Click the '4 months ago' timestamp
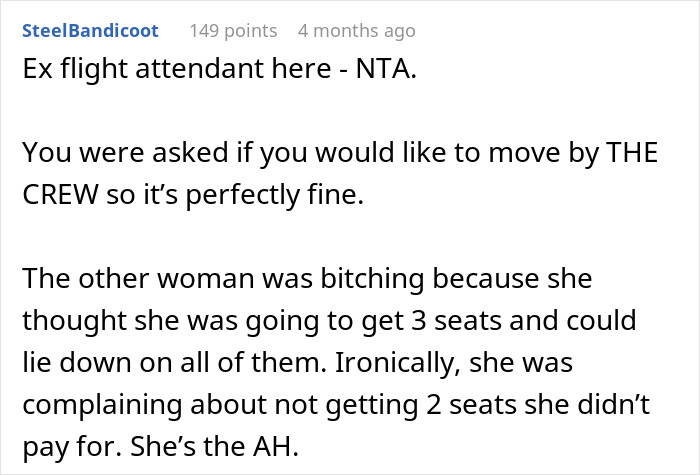The width and height of the screenshot is (700, 475). click(356, 31)
